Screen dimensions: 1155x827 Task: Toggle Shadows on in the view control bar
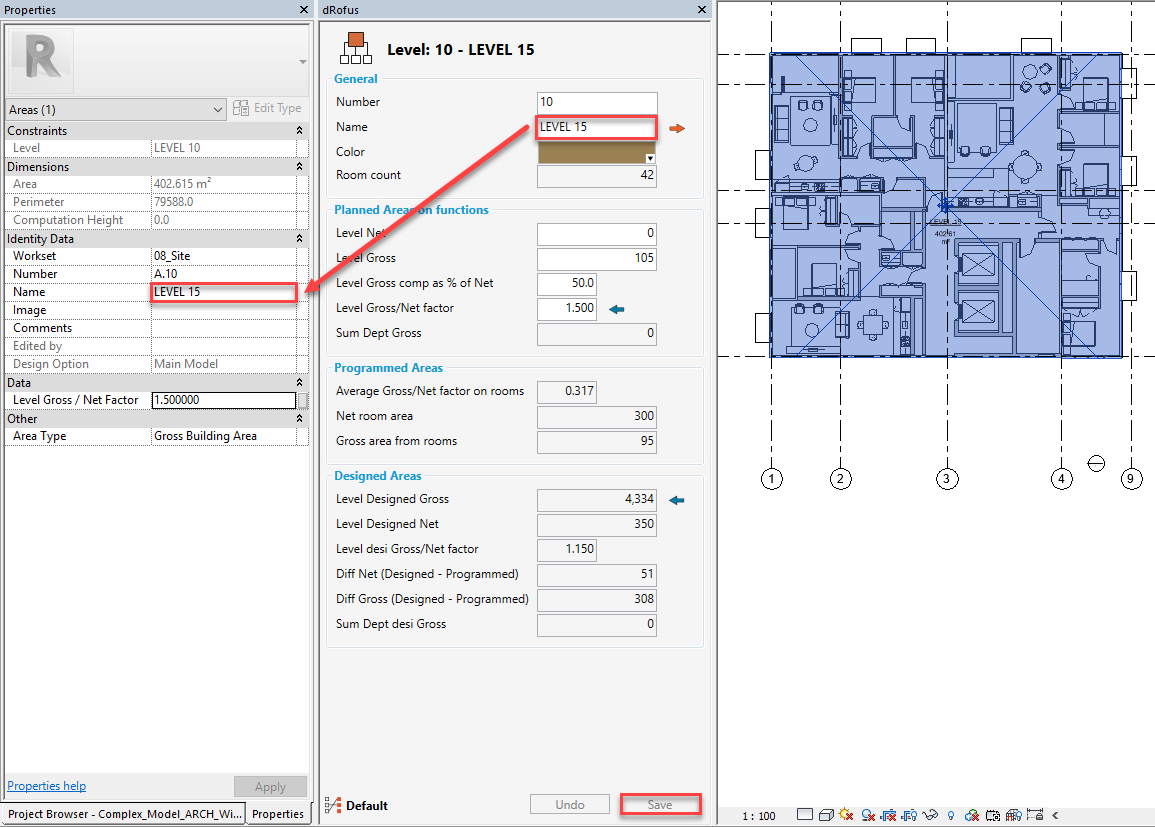pyautogui.click(x=869, y=816)
